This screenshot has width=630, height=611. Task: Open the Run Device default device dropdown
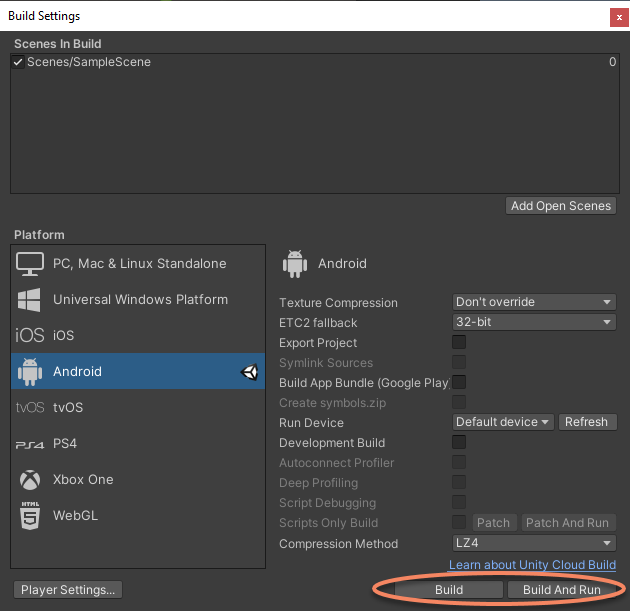[503, 422]
